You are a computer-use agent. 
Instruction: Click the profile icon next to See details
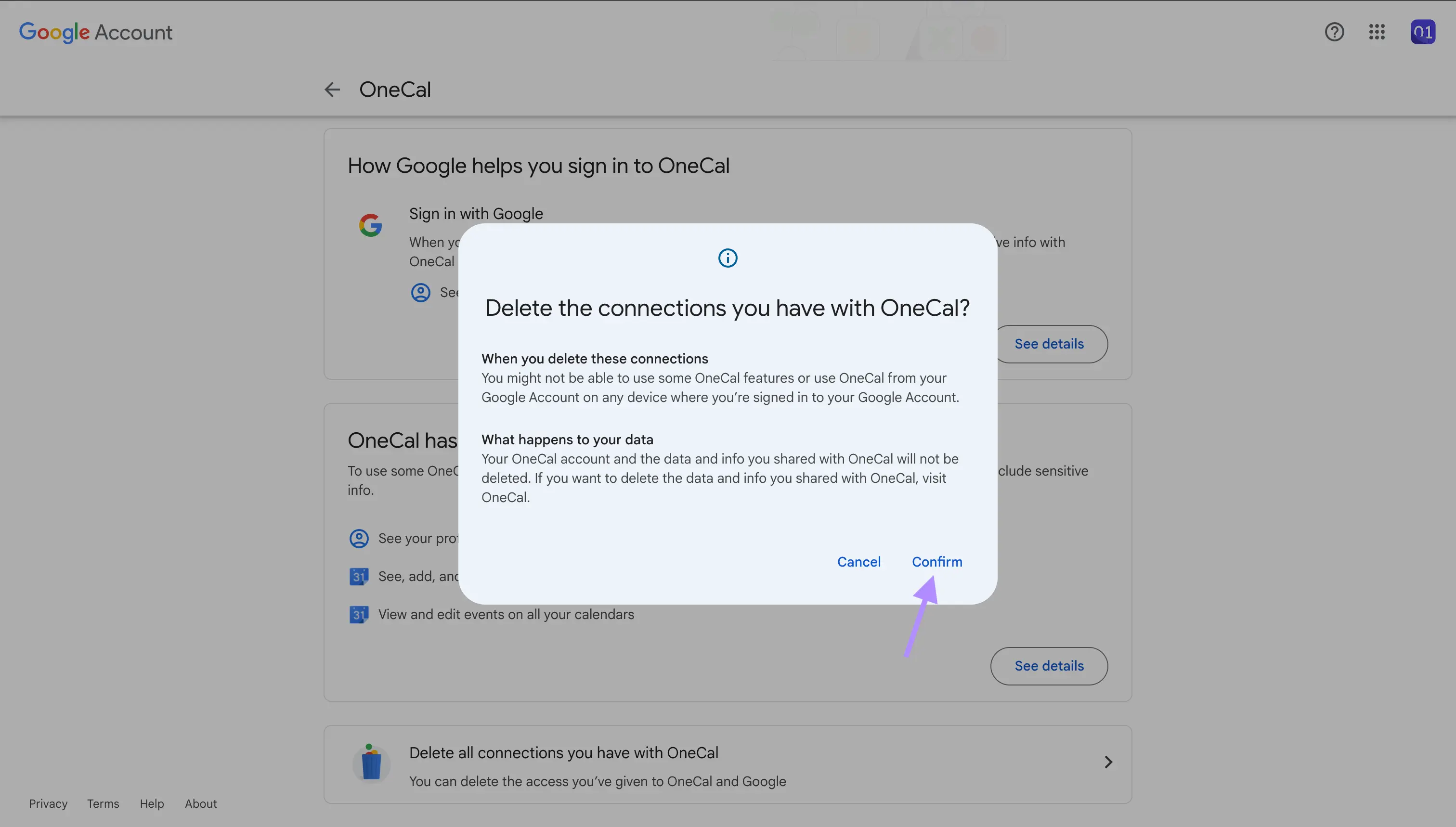click(x=419, y=292)
